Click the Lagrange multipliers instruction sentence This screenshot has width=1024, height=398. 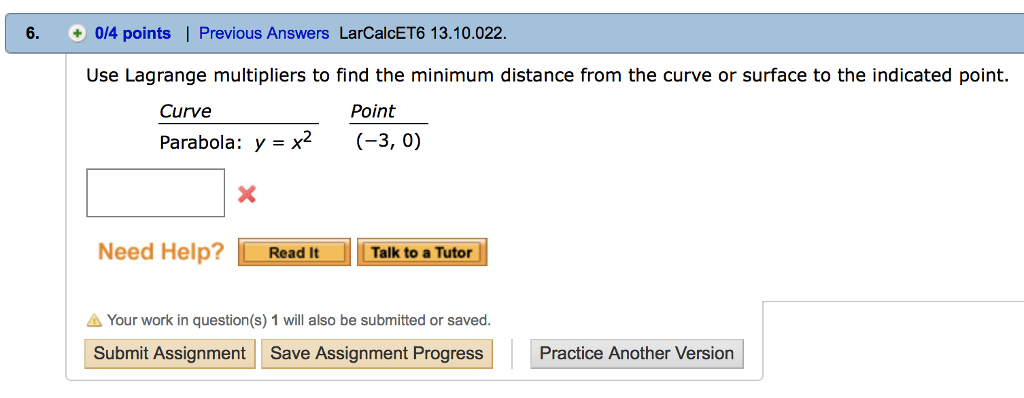point(543,76)
